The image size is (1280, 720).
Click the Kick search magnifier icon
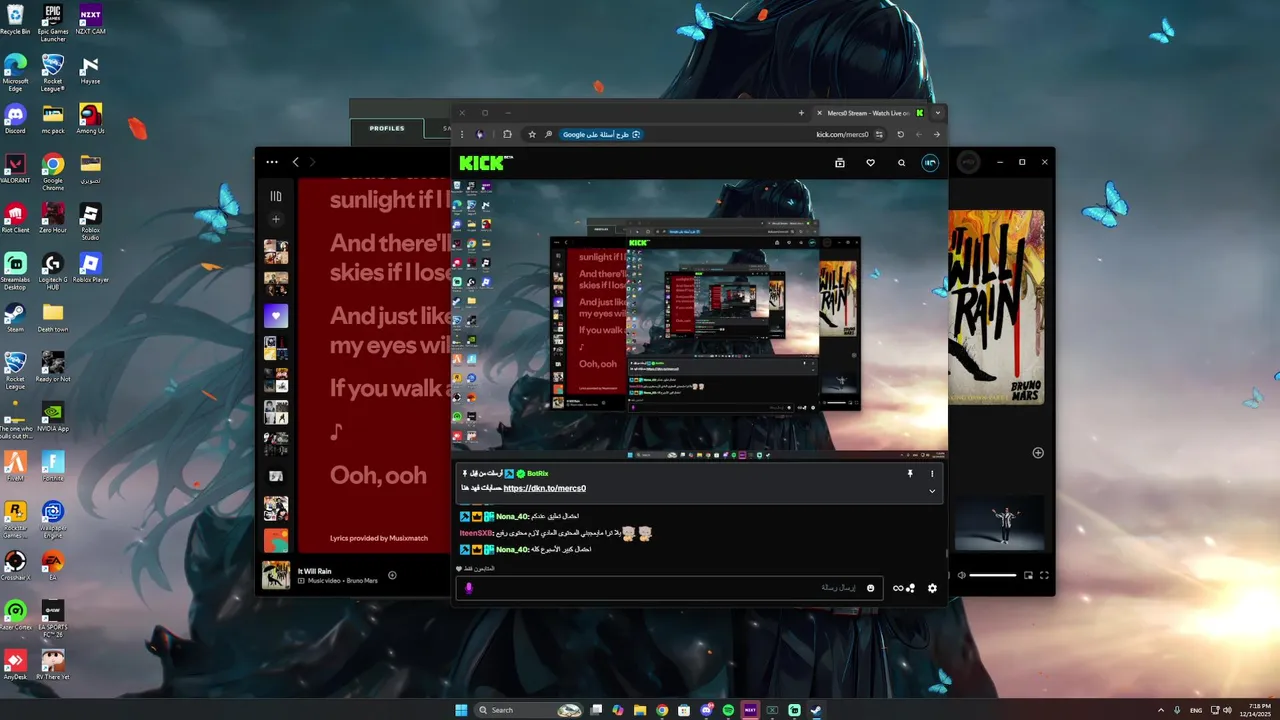click(901, 163)
